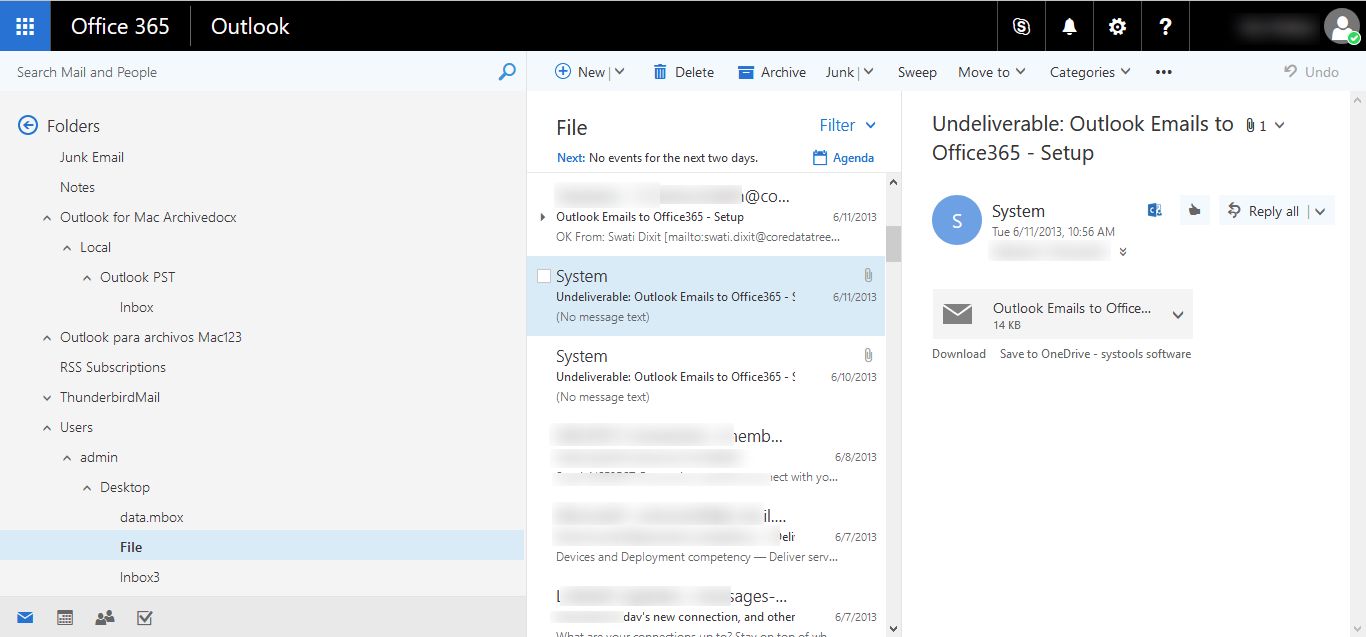Switch to Tasks view in bottom bar
This screenshot has width=1366, height=637.
pos(144,617)
